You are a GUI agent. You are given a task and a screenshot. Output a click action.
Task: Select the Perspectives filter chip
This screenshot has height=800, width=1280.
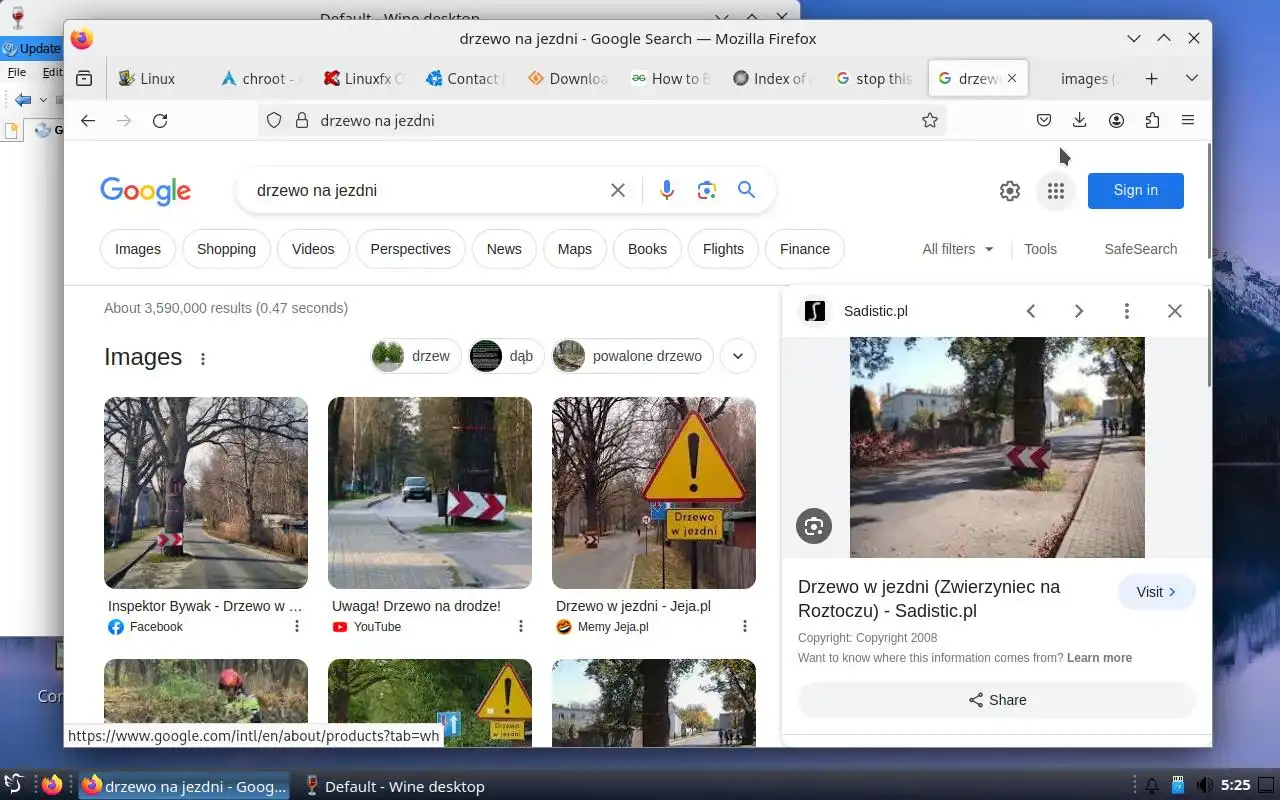410,249
